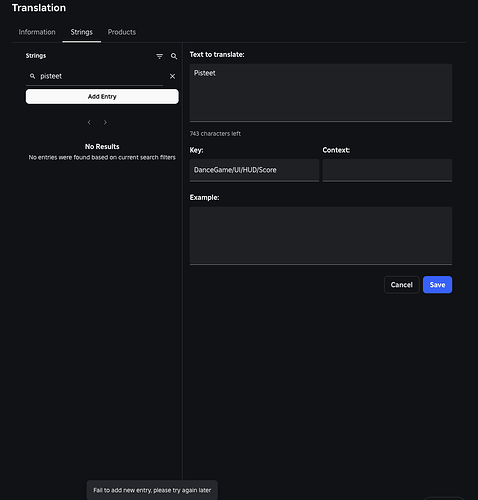Image resolution: width=478 pixels, height=500 pixels.
Task: Click the 'Fail to add new entry' toast
Action: (152, 490)
